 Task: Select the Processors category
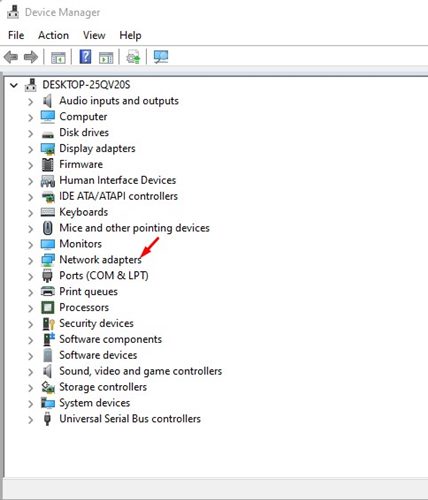[x=84, y=307]
